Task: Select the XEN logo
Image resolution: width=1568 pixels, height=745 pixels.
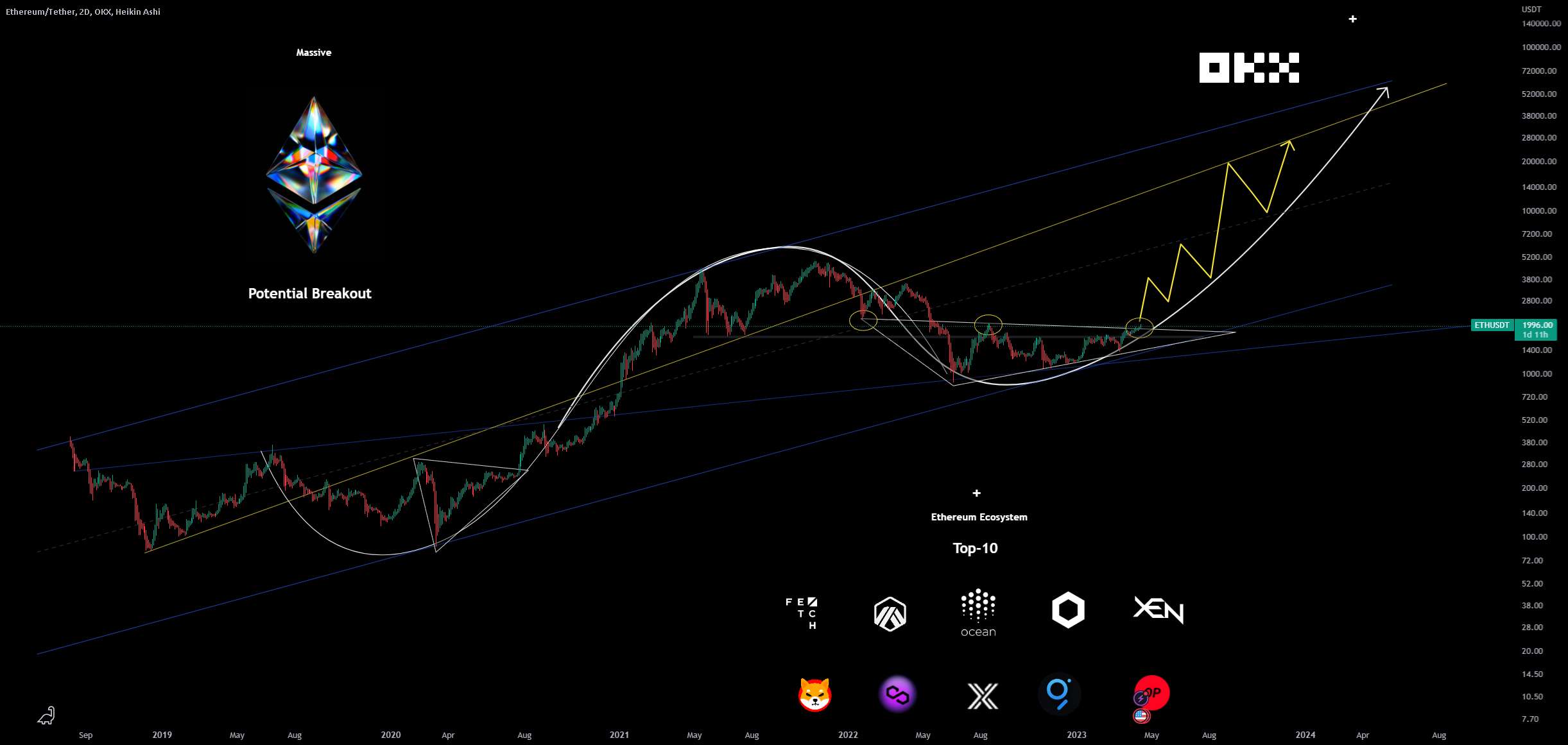Action: 1159,610
